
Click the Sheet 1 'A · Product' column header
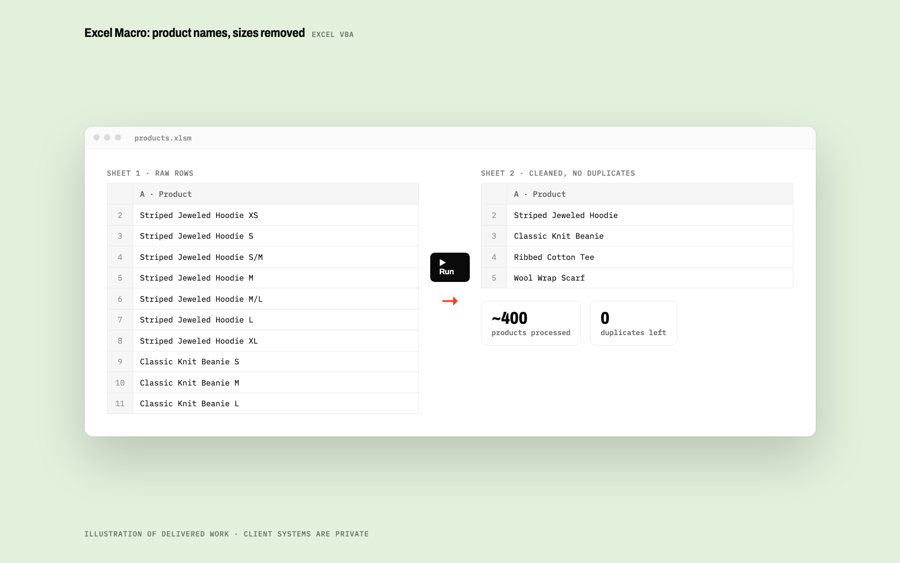276,194
